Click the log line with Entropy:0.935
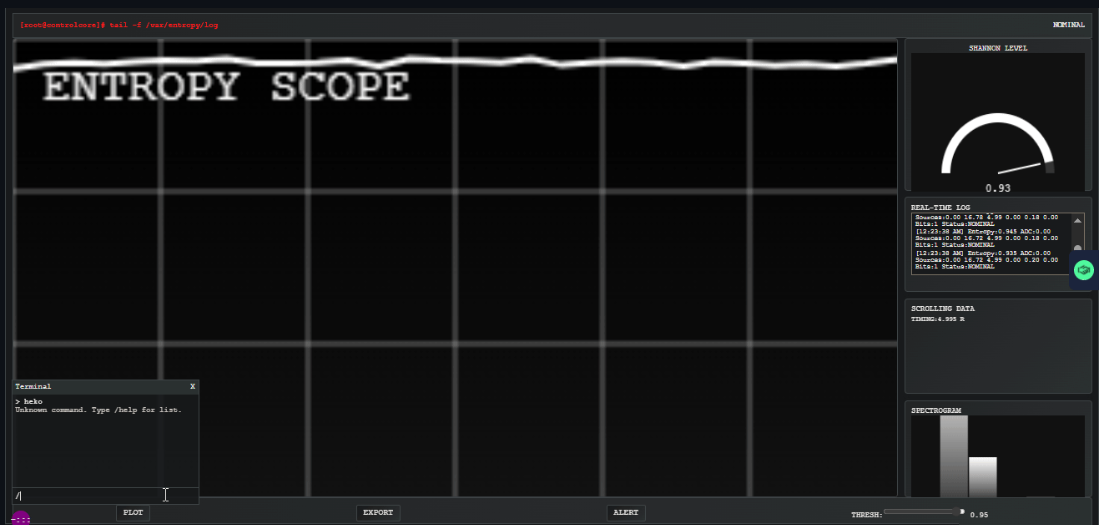 coord(983,253)
